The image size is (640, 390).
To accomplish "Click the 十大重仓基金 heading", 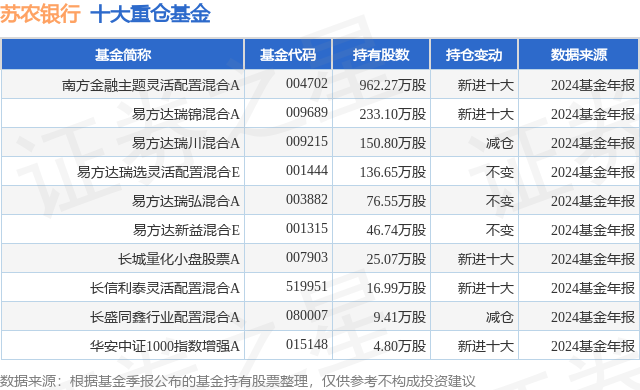I will coord(150,13).
